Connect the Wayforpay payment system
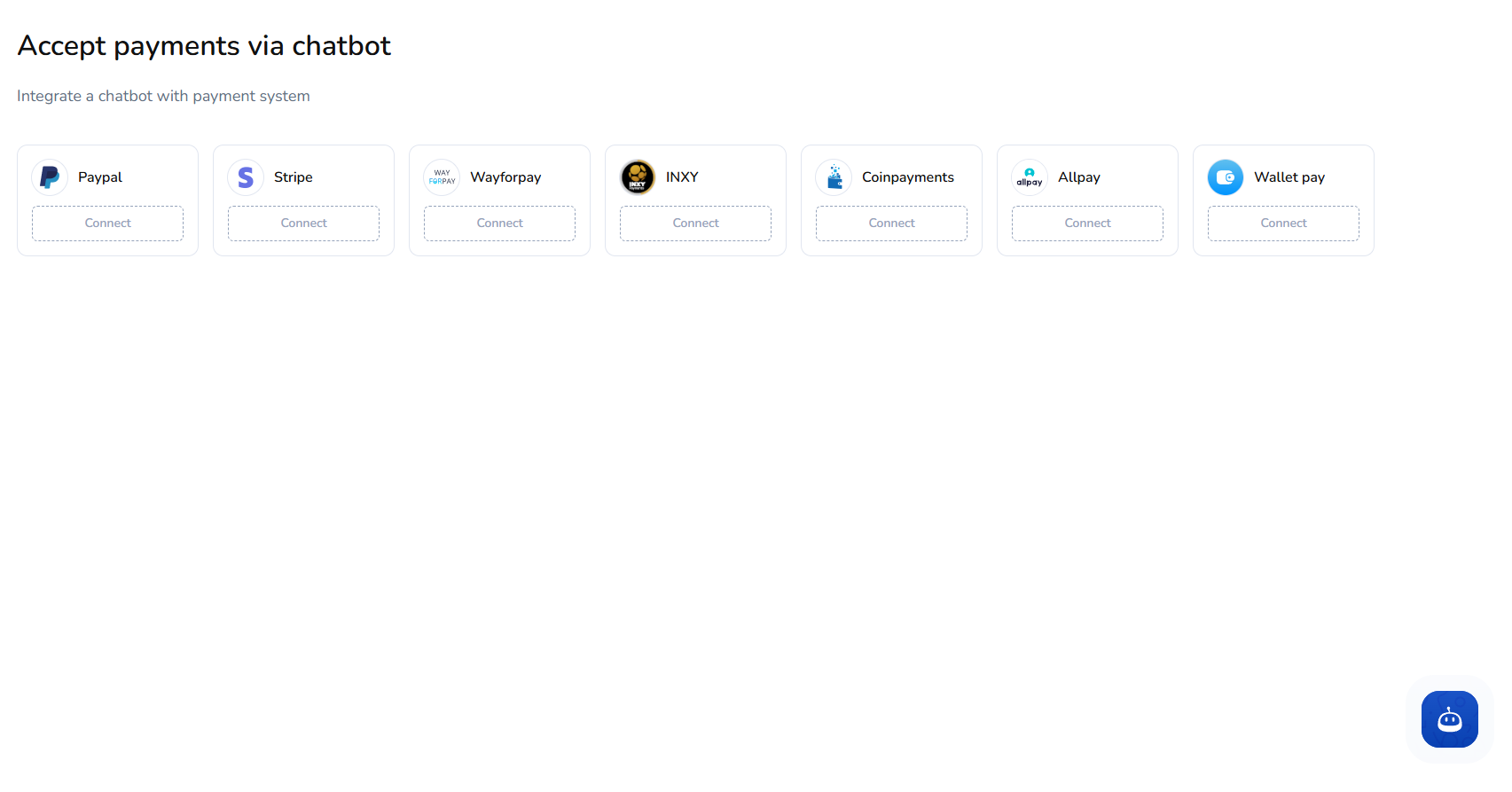Image resolution: width=1512 pixels, height=792 pixels. (500, 223)
